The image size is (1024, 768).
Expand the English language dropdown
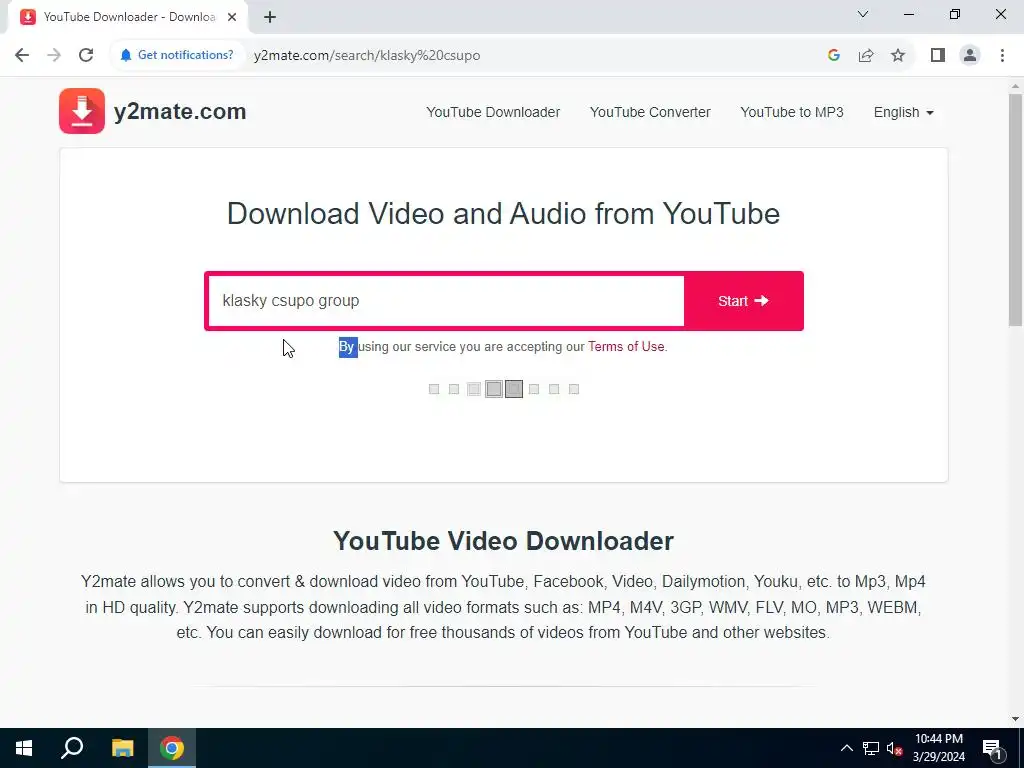(x=903, y=112)
